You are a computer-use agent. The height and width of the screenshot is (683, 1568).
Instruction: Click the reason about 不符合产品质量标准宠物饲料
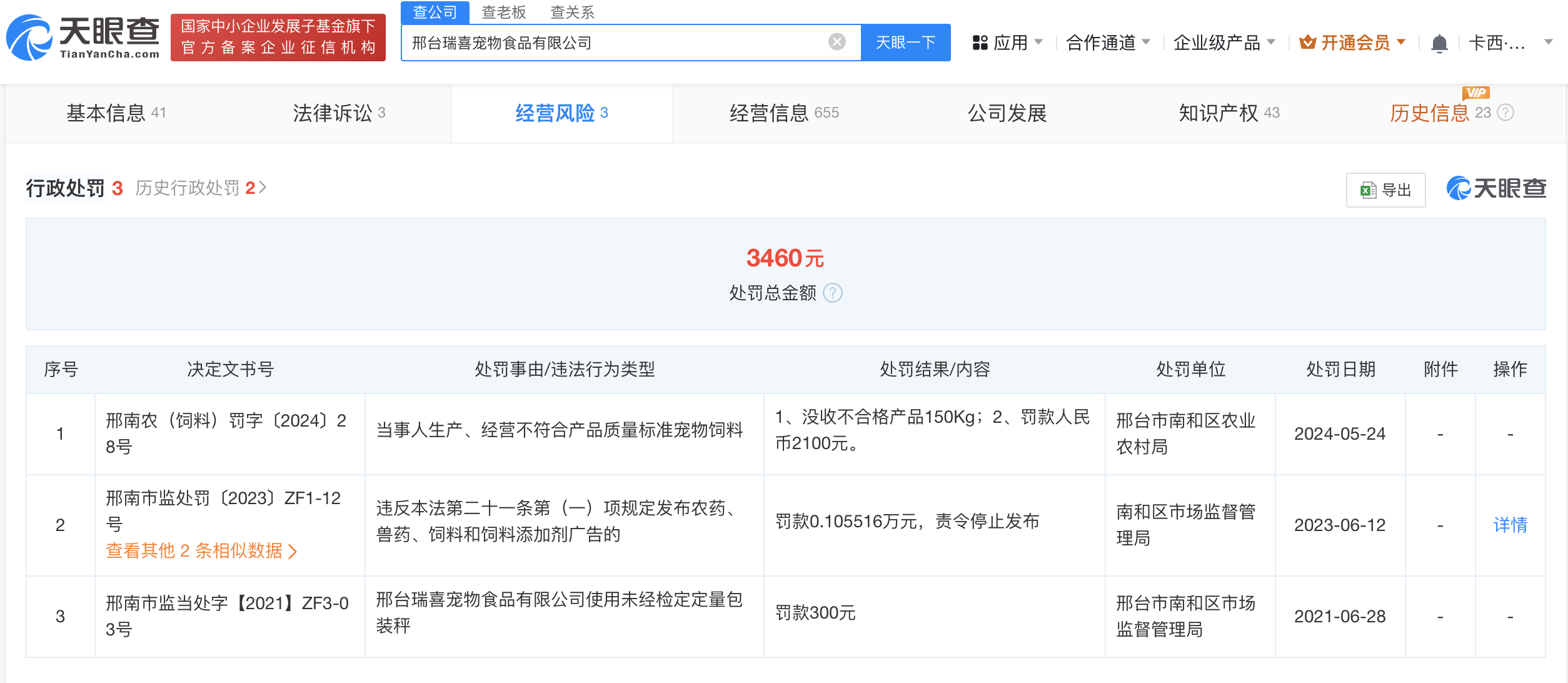pos(560,430)
